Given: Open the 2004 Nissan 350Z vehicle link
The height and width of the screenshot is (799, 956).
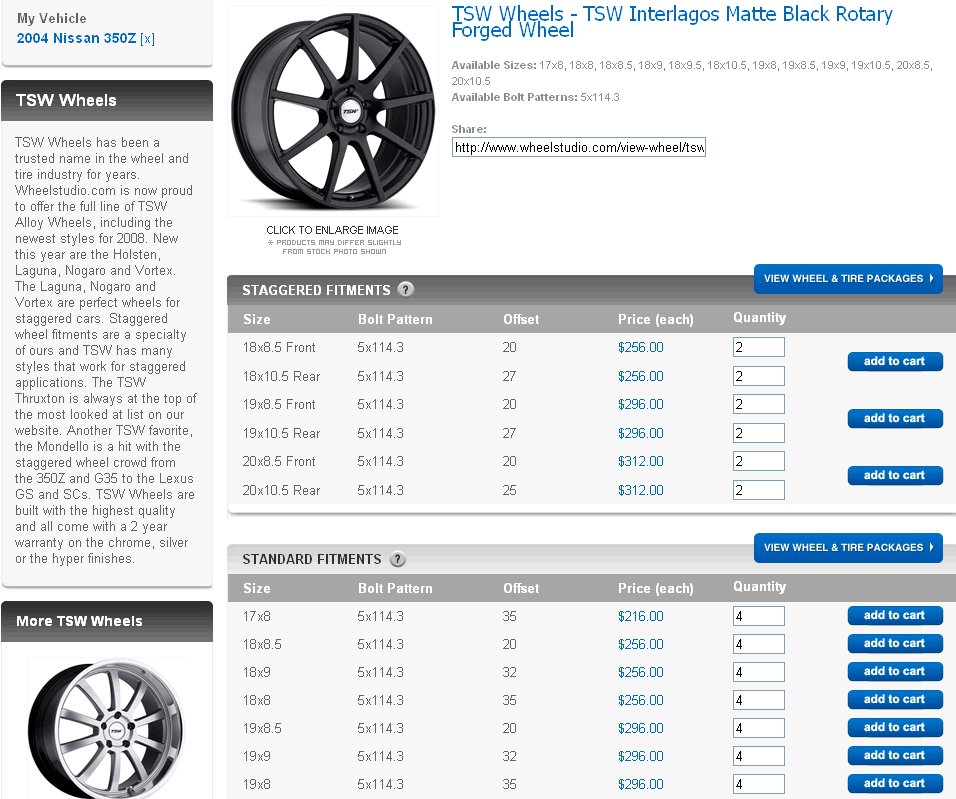Looking at the screenshot, I should point(76,39).
